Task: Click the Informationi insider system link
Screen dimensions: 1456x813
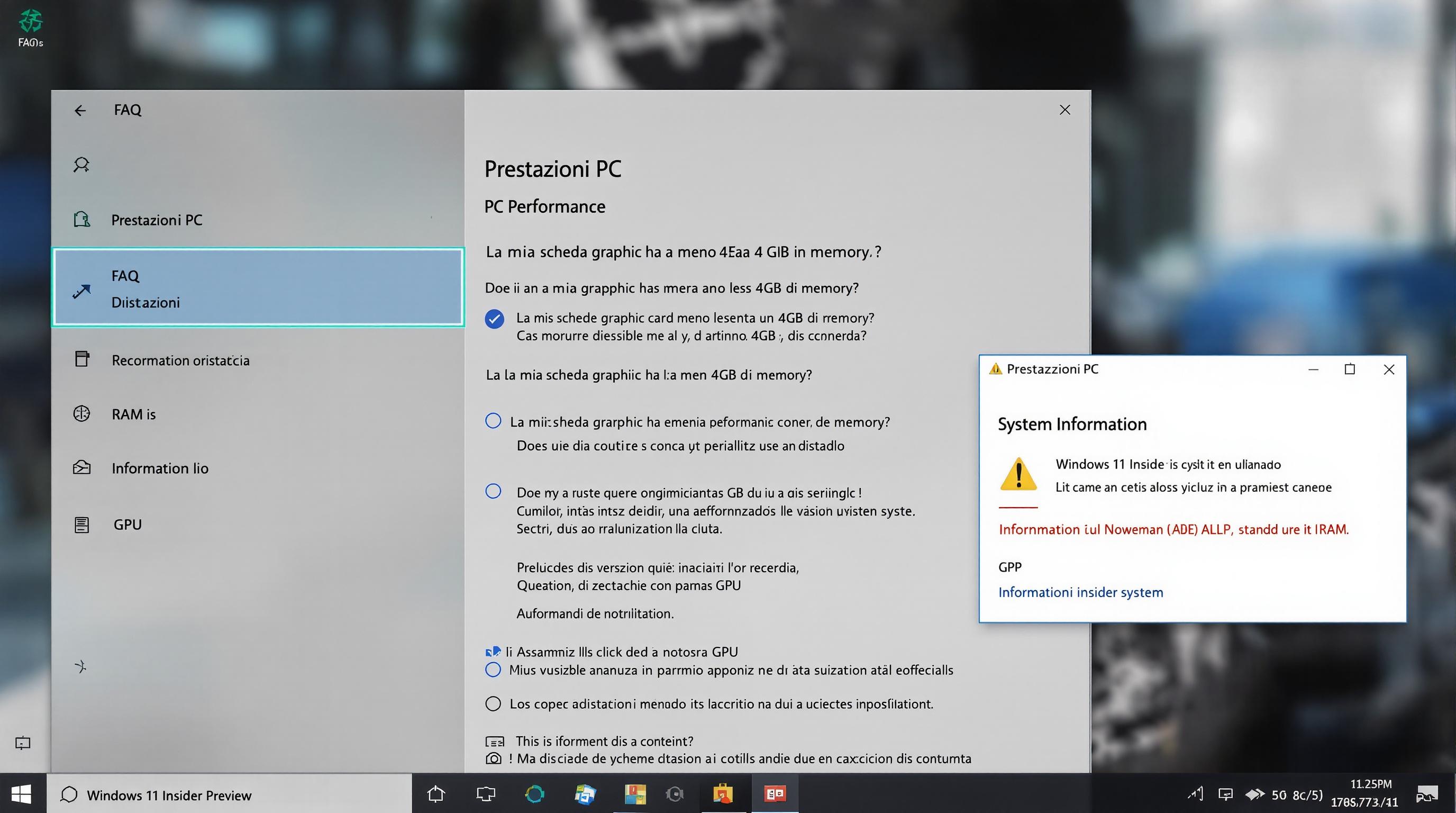Action: point(1080,591)
